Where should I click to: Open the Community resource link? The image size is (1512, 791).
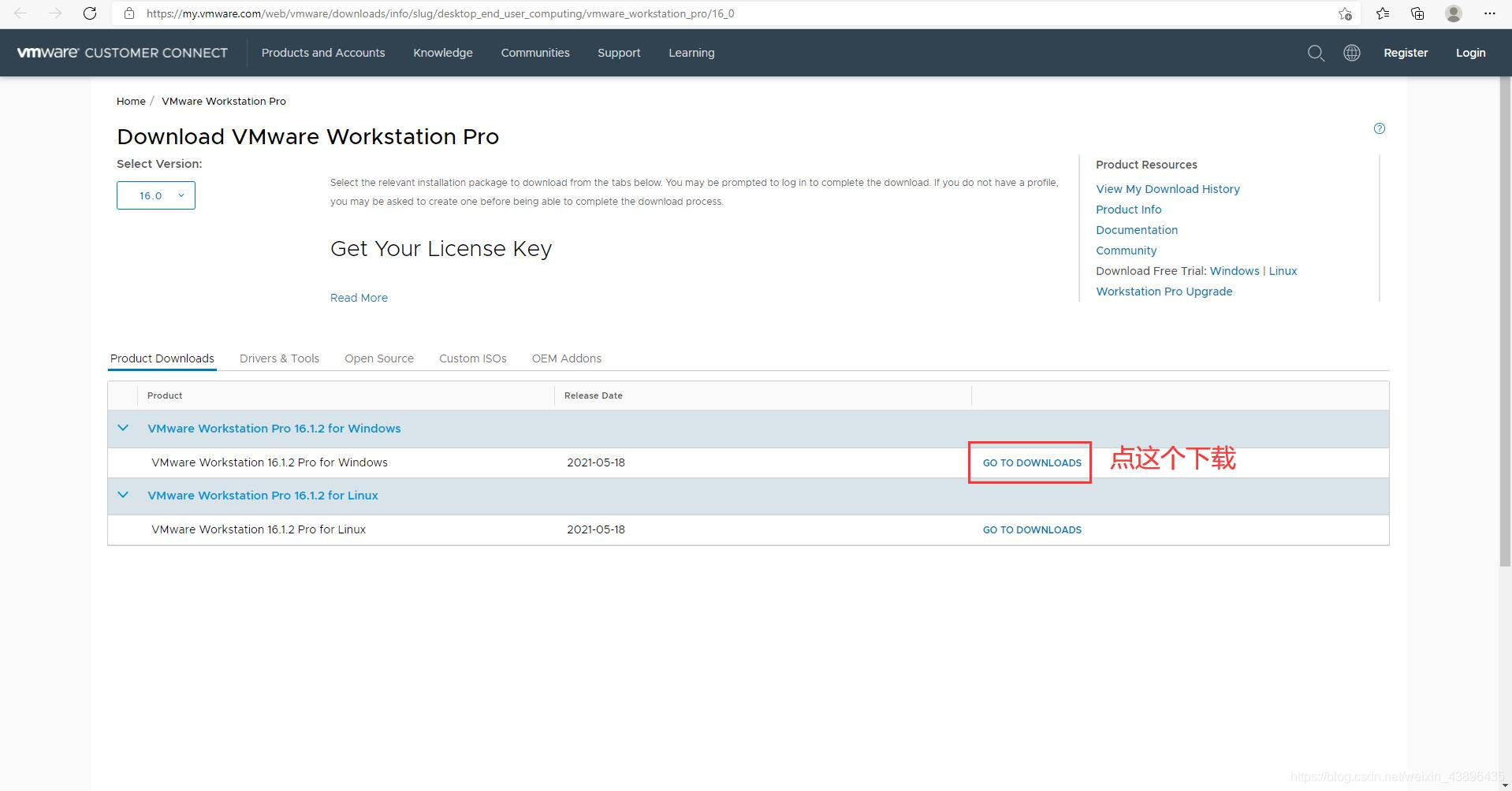1126,251
